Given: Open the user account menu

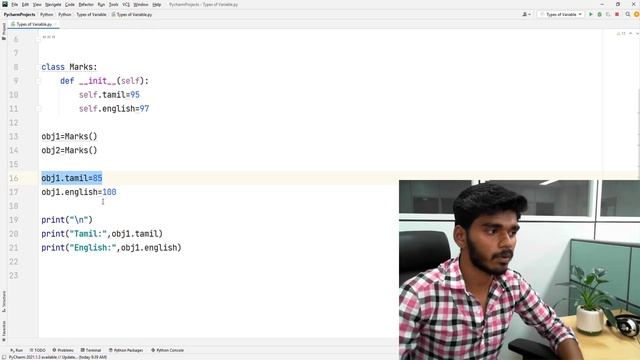Looking at the screenshot, I should point(527,14).
